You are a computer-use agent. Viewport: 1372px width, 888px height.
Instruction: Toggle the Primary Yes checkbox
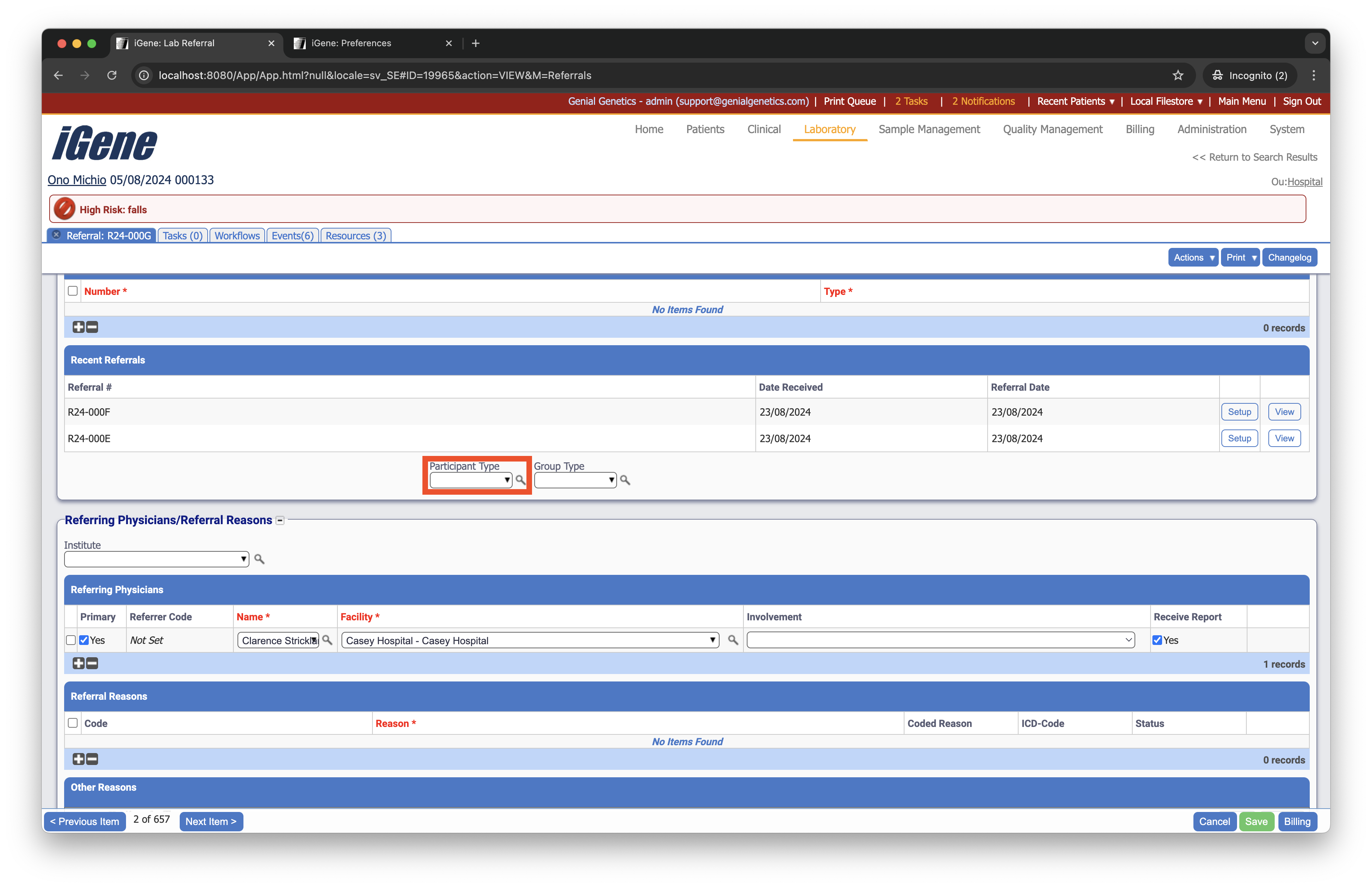[x=84, y=640]
